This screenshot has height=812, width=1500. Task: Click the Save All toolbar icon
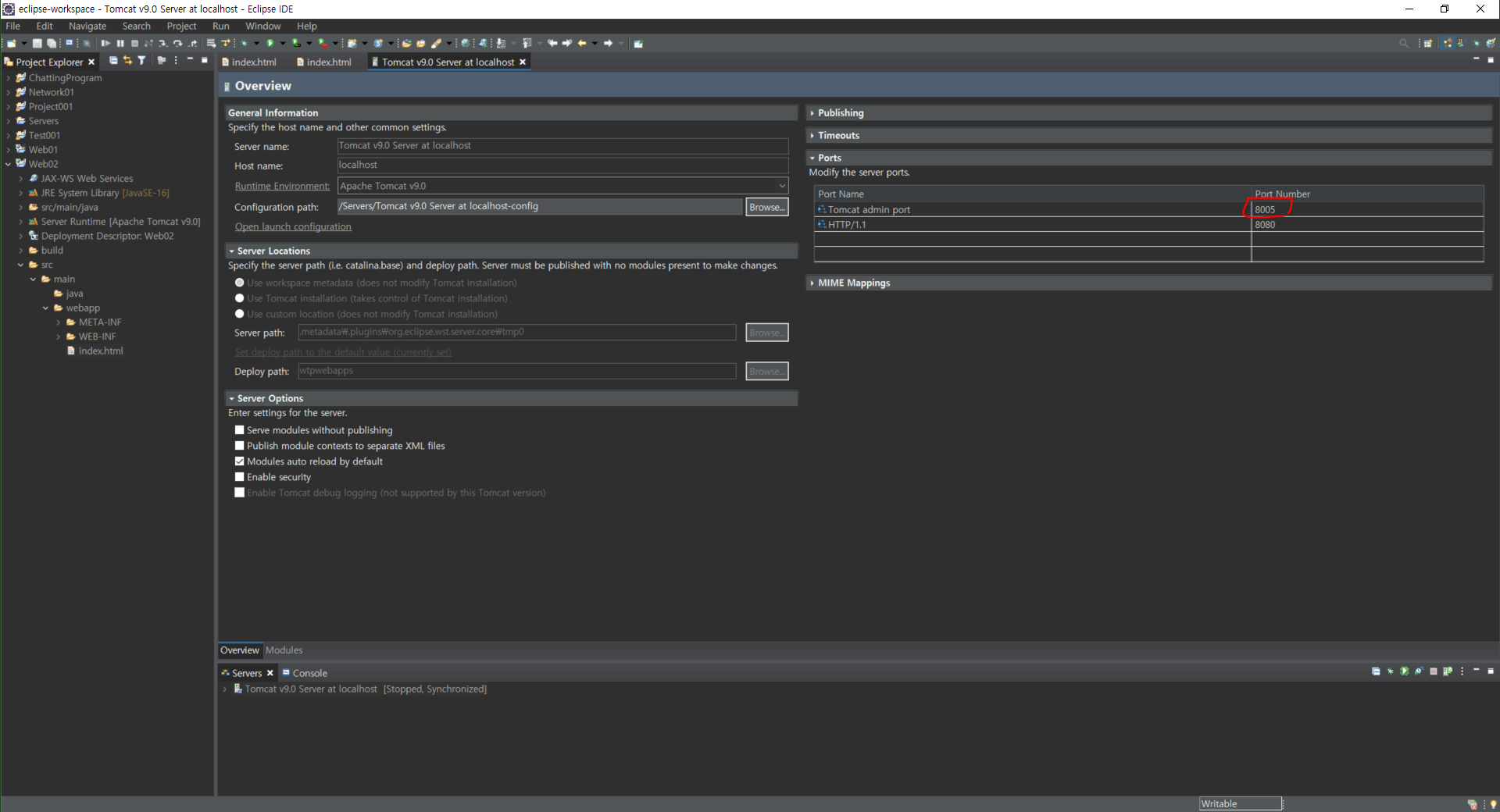tap(51, 43)
